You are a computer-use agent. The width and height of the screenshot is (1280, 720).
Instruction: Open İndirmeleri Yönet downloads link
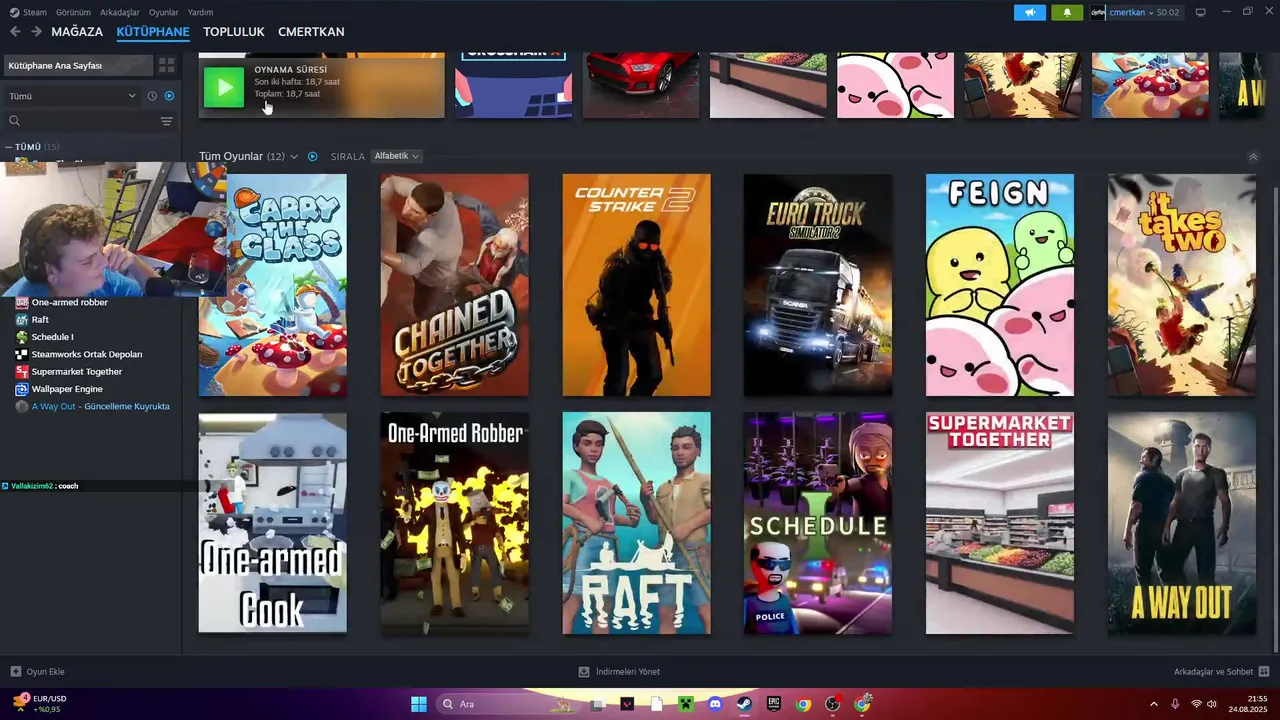click(x=619, y=672)
